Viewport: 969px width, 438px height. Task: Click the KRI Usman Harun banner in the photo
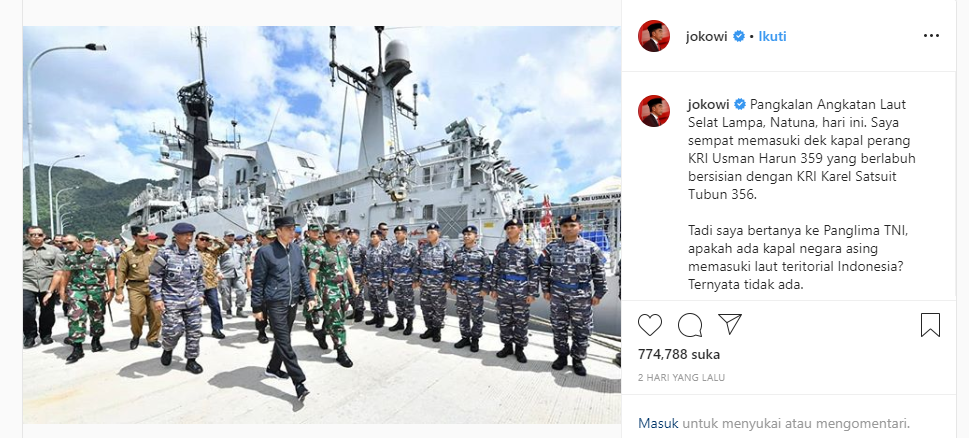[x=596, y=197]
